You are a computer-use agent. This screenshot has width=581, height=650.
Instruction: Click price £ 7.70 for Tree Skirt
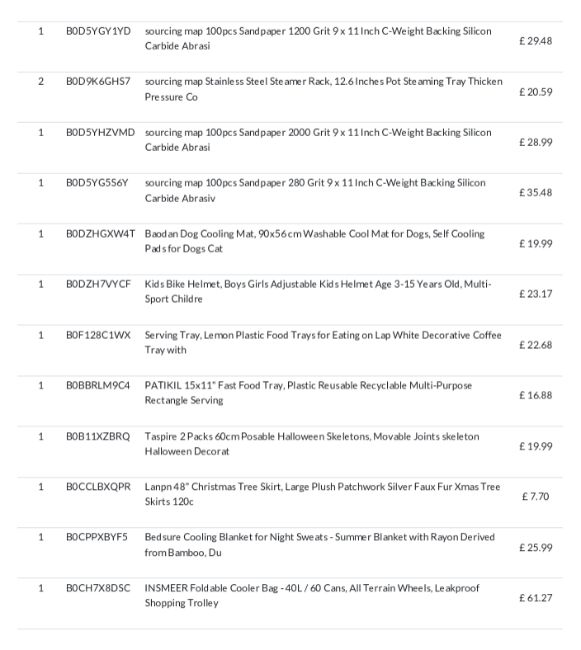click(x=535, y=496)
